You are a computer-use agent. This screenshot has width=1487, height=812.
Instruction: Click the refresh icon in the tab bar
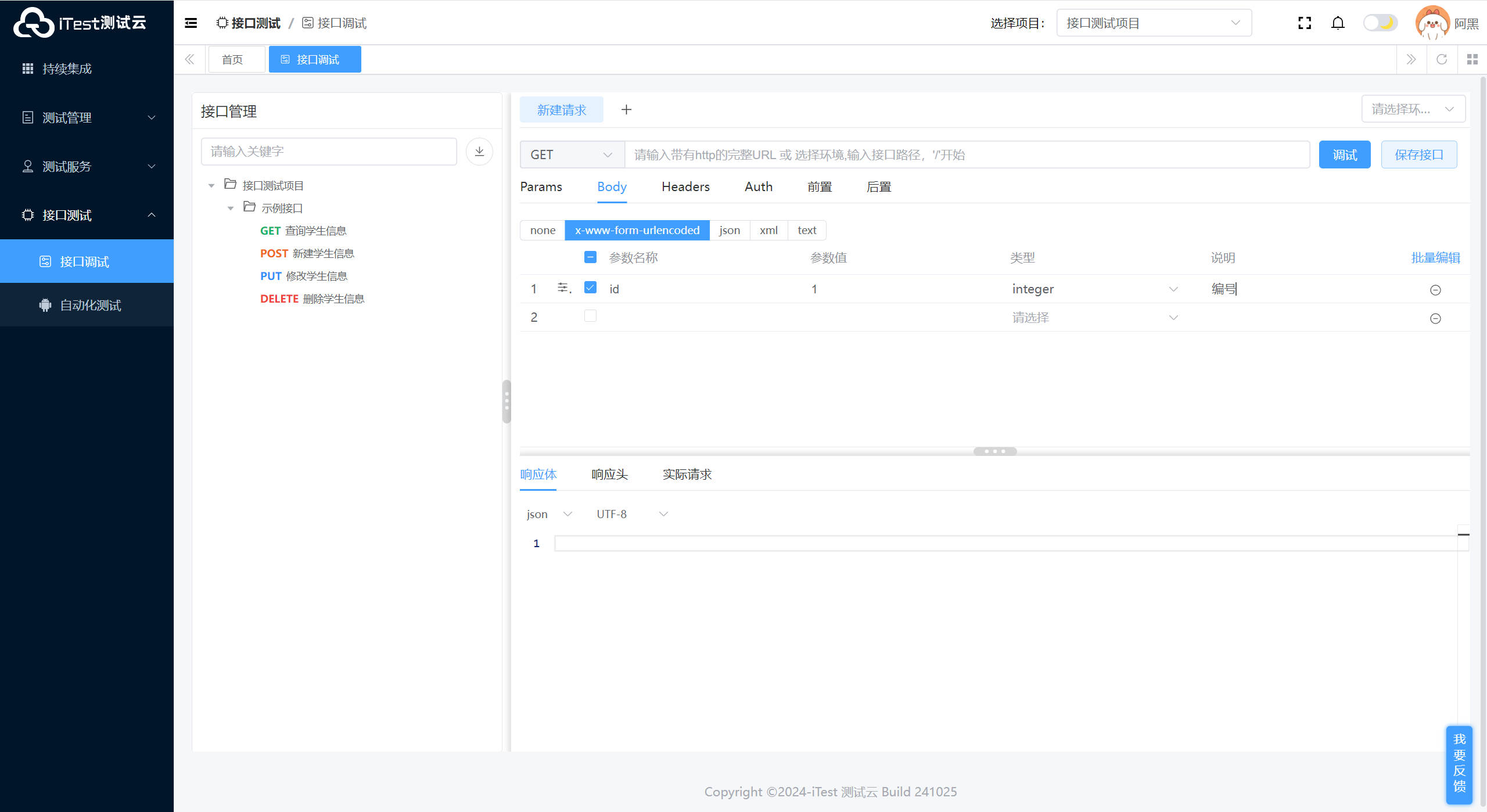pos(1442,59)
